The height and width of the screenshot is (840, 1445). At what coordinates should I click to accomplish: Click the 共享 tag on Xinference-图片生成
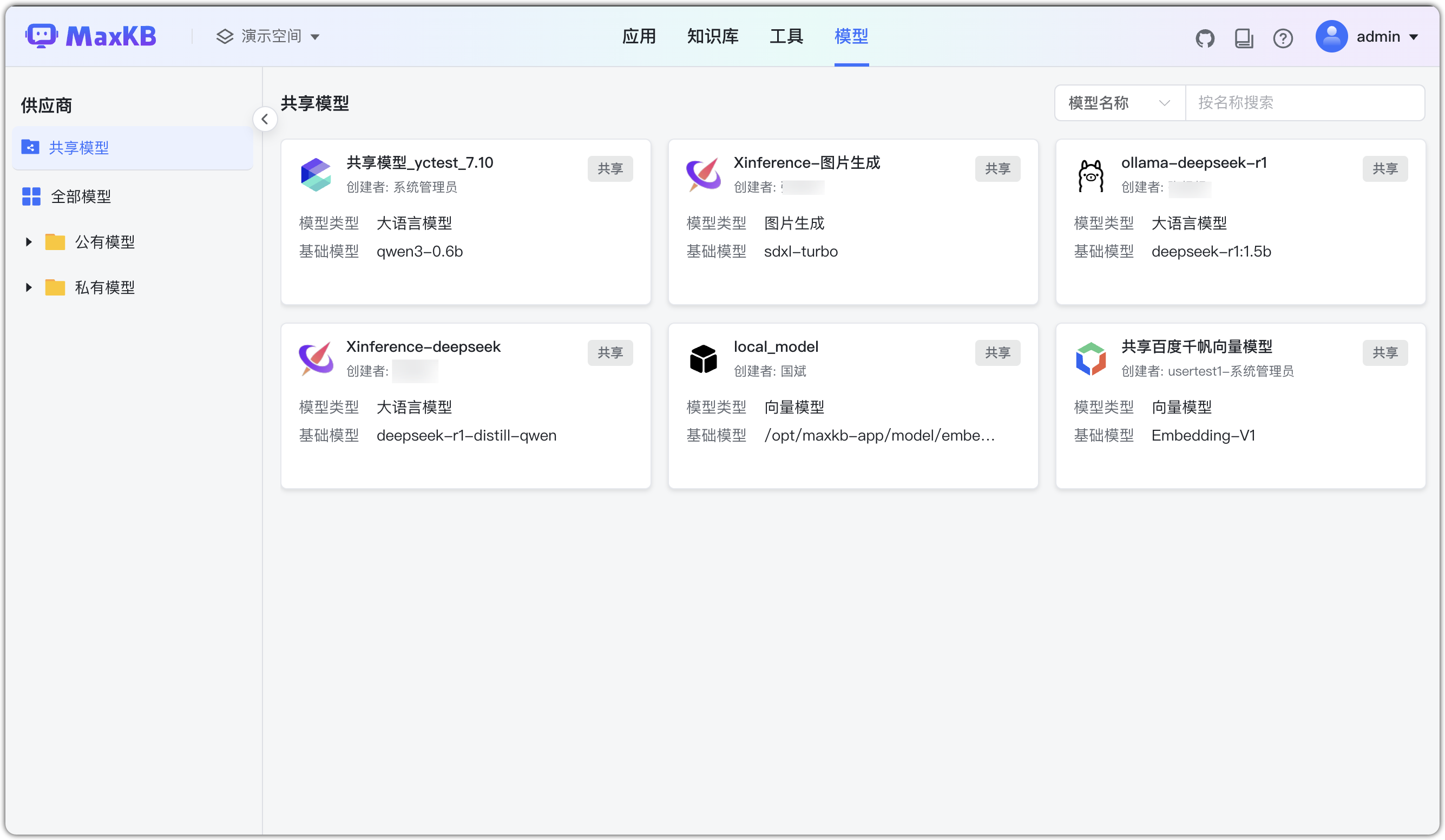pyautogui.click(x=998, y=168)
